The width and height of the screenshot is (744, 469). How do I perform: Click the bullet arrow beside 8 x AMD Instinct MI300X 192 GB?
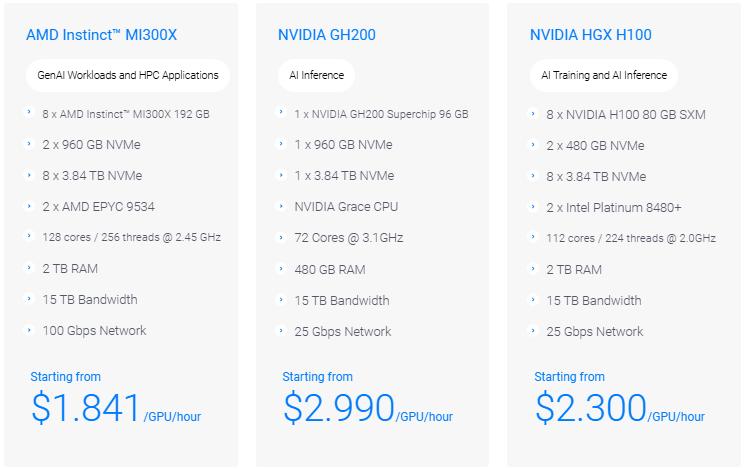click(x=31, y=113)
